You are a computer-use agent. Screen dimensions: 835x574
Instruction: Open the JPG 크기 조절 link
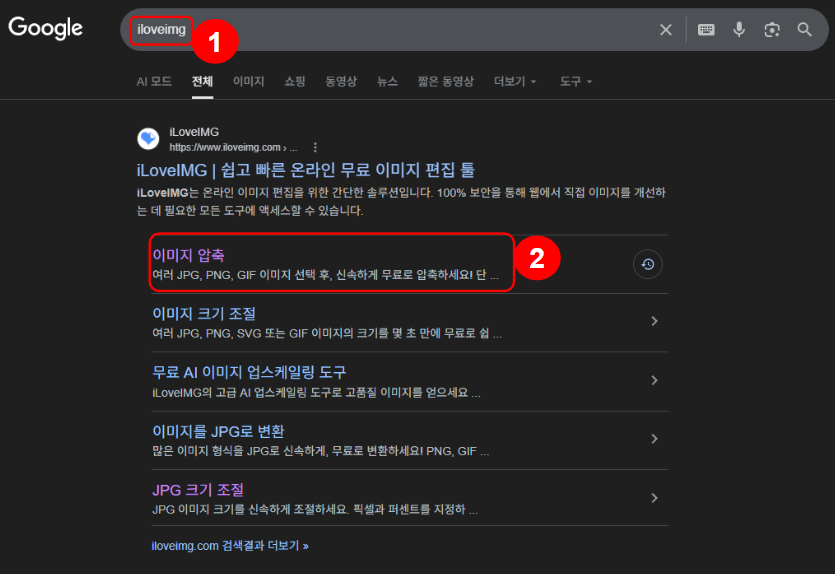point(198,490)
